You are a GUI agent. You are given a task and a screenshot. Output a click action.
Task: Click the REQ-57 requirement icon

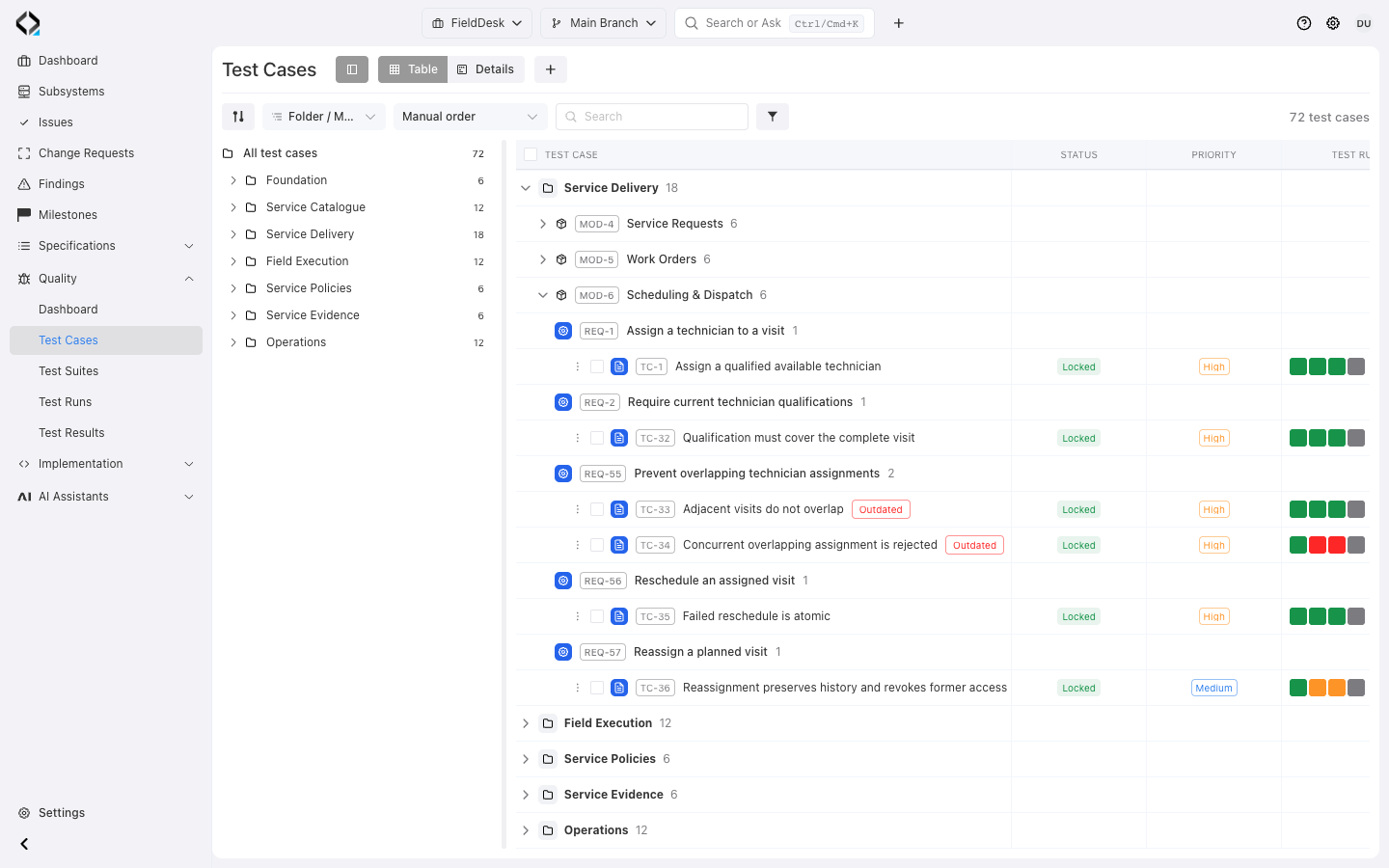click(563, 652)
